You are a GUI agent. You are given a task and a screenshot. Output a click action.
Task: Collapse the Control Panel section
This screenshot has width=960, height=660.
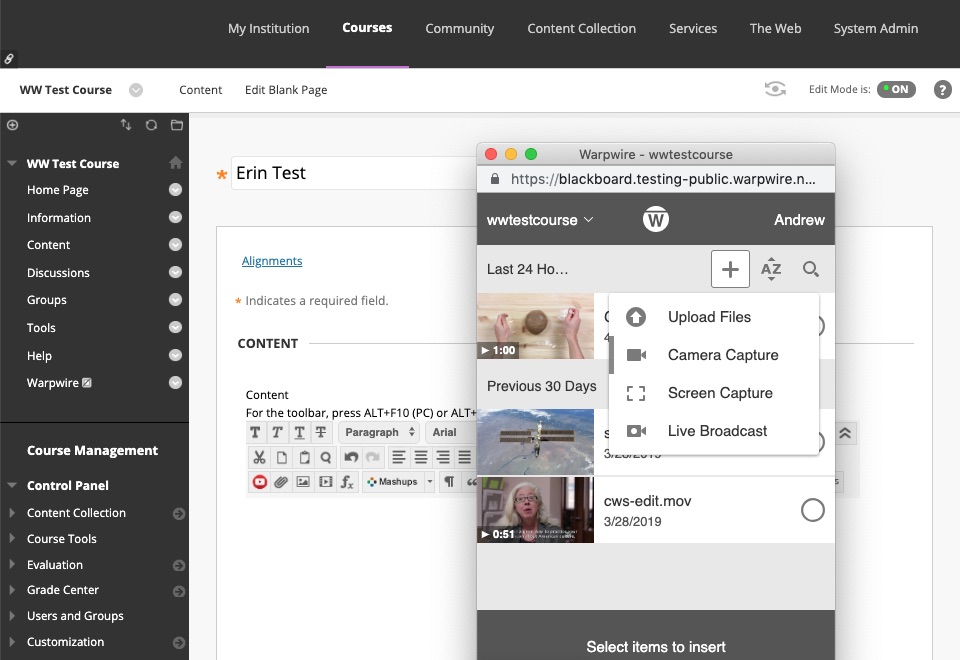(x=11, y=485)
